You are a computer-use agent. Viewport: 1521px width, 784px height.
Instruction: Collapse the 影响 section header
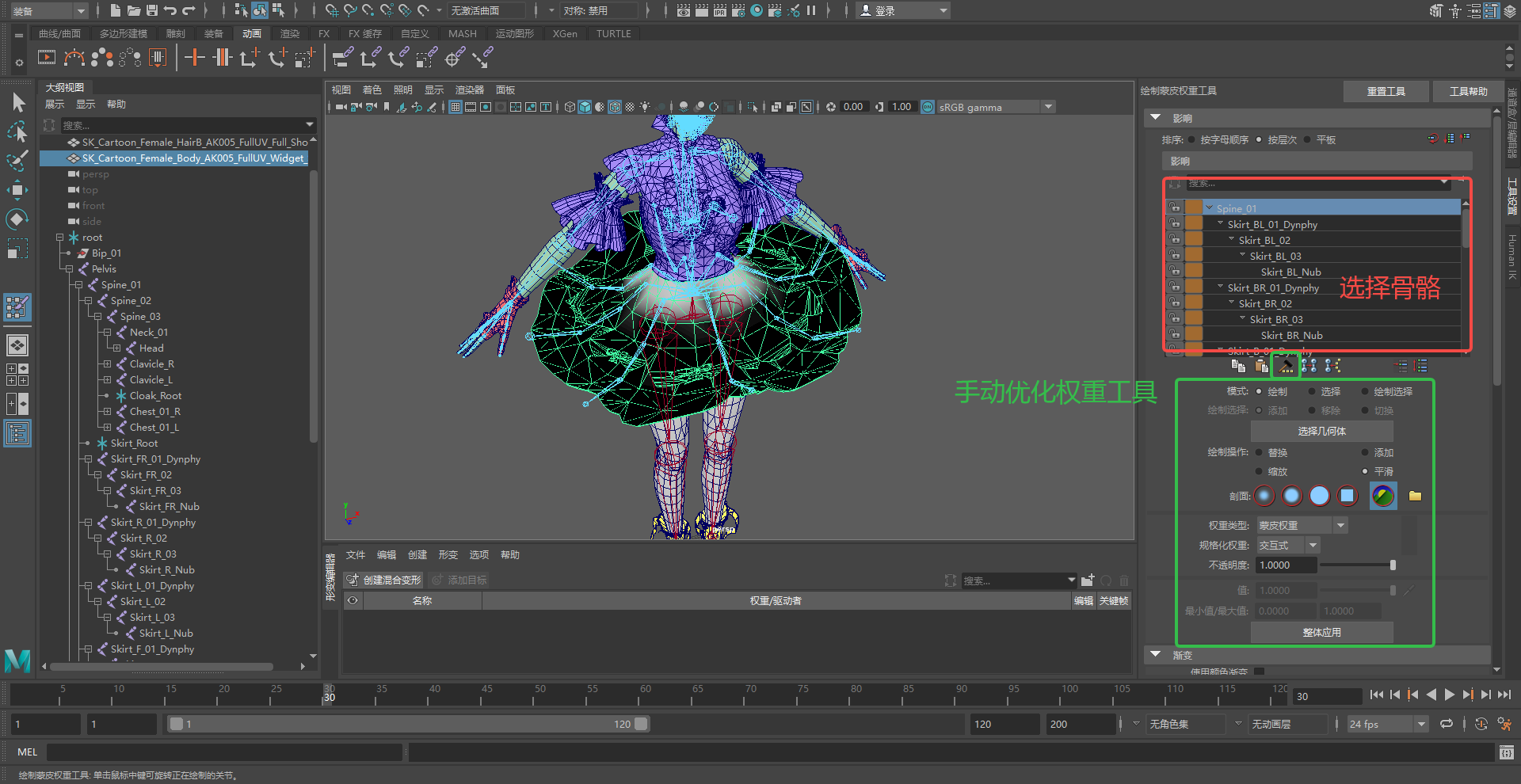(1156, 118)
